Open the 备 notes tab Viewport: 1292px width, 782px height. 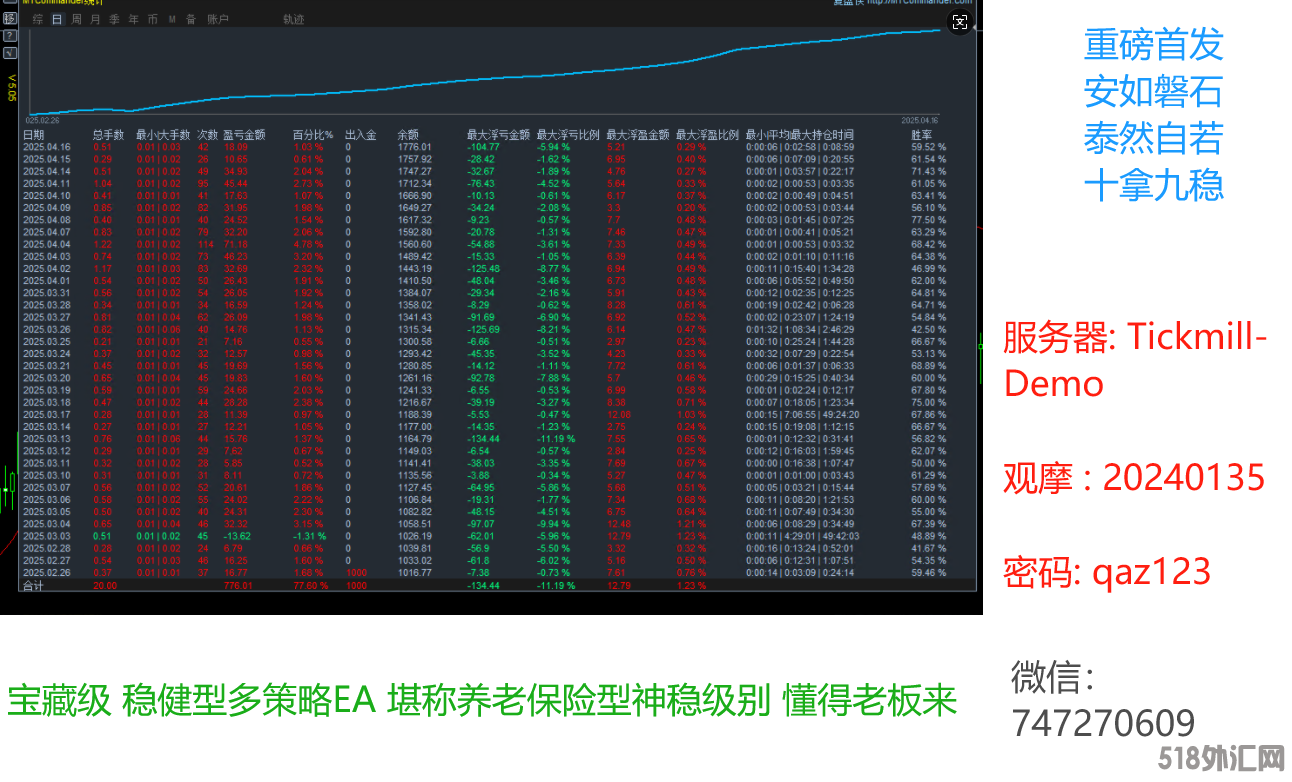click(191, 19)
